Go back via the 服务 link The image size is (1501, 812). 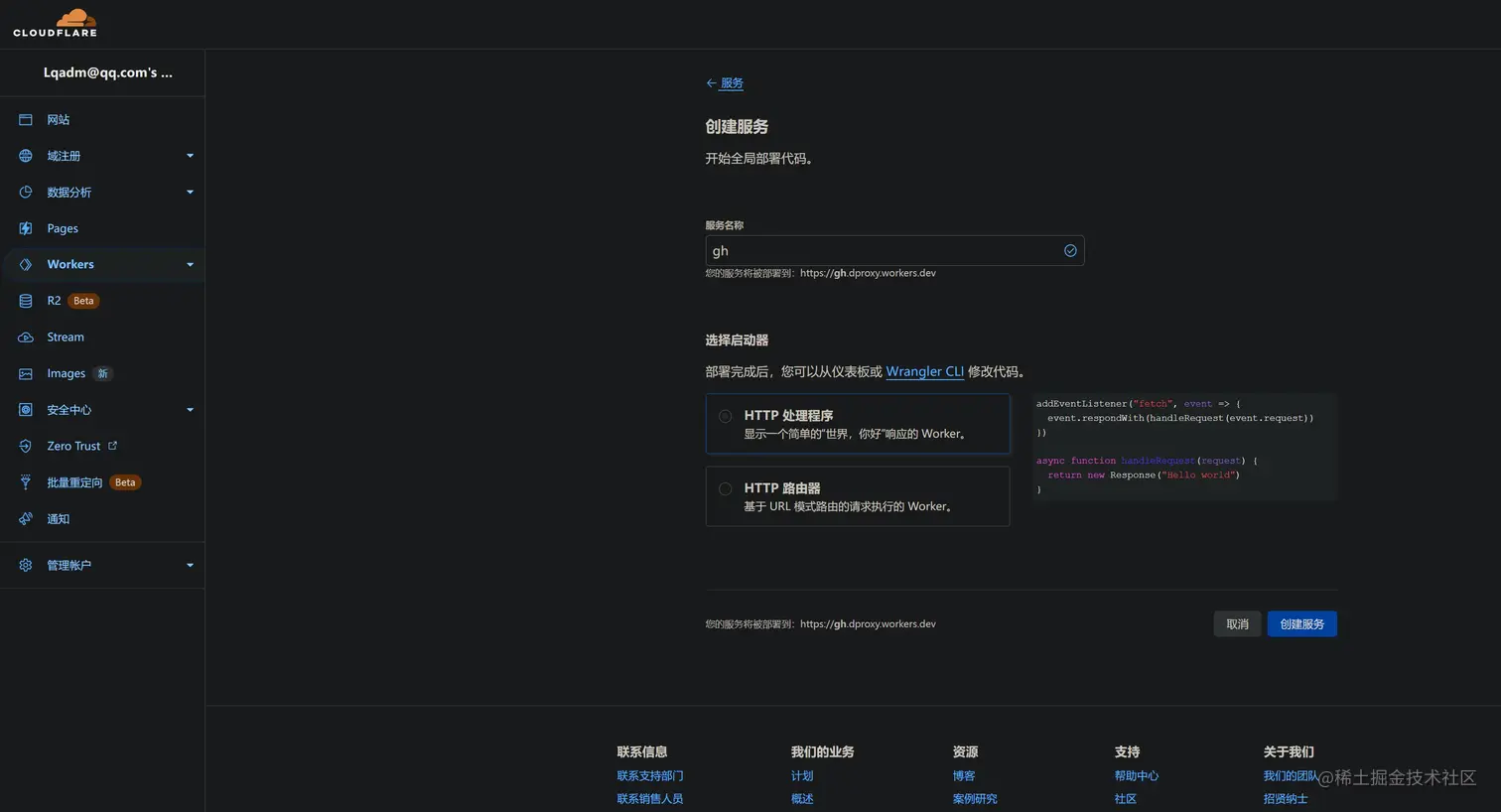tap(732, 83)
